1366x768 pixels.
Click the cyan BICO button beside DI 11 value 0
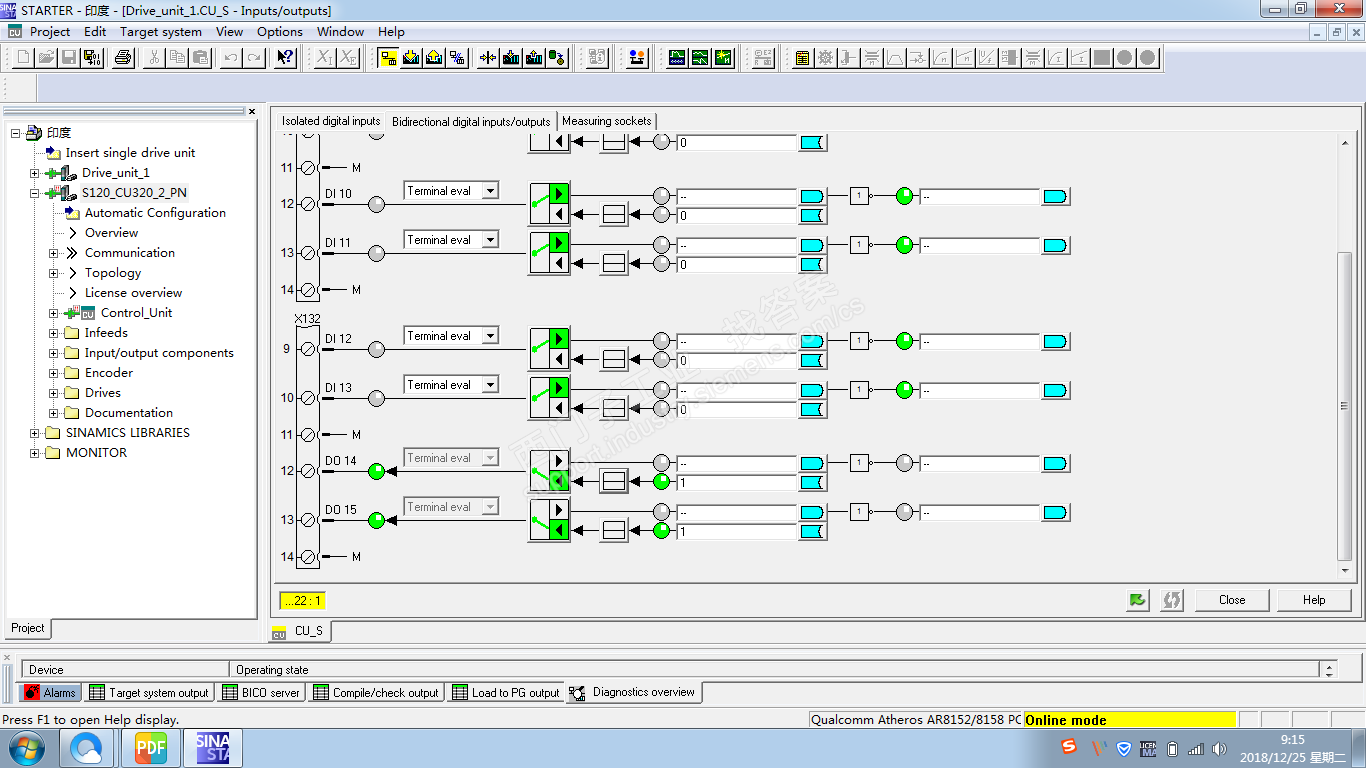[x=812, y=264]
